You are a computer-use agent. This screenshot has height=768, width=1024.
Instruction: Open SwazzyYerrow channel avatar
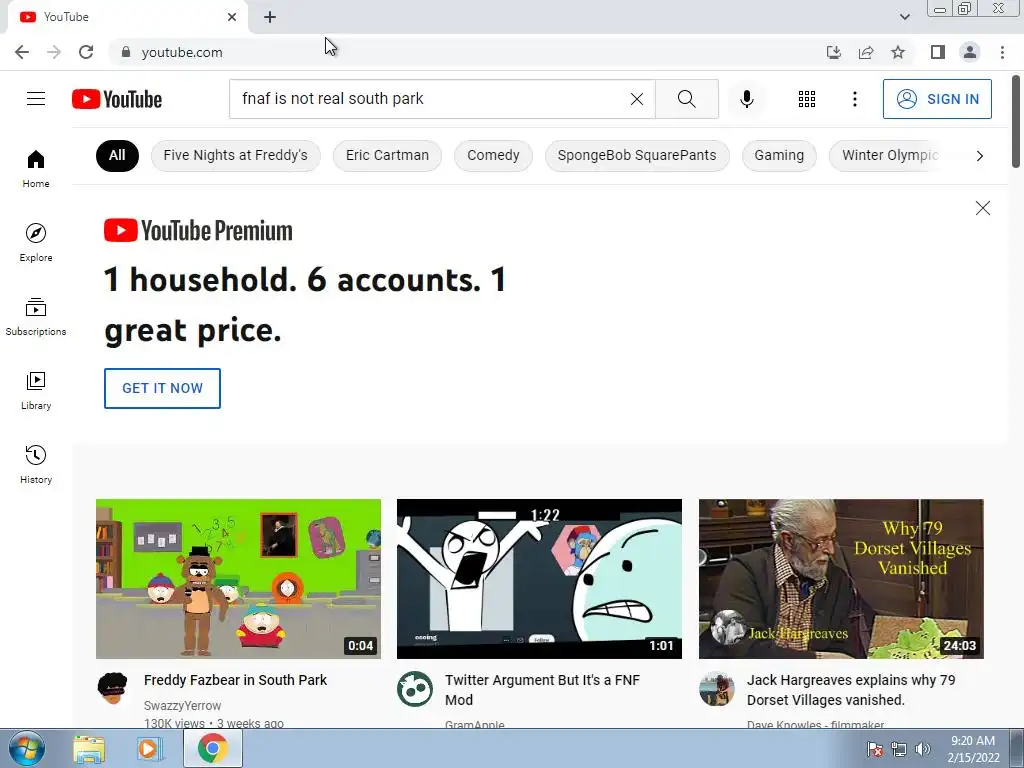tap(113, 688)
